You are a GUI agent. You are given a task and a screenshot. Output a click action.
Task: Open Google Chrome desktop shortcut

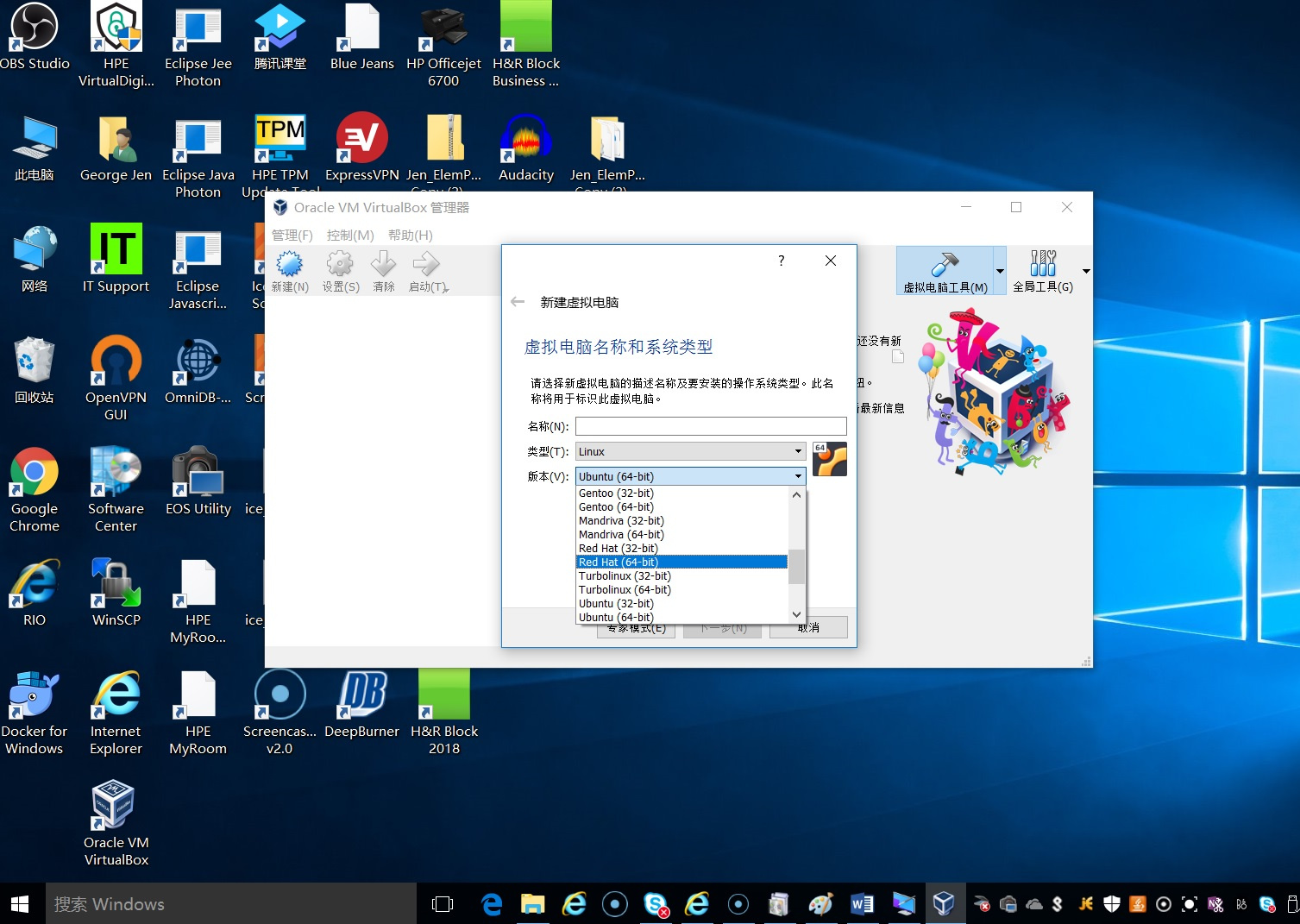tap(35, 490)
